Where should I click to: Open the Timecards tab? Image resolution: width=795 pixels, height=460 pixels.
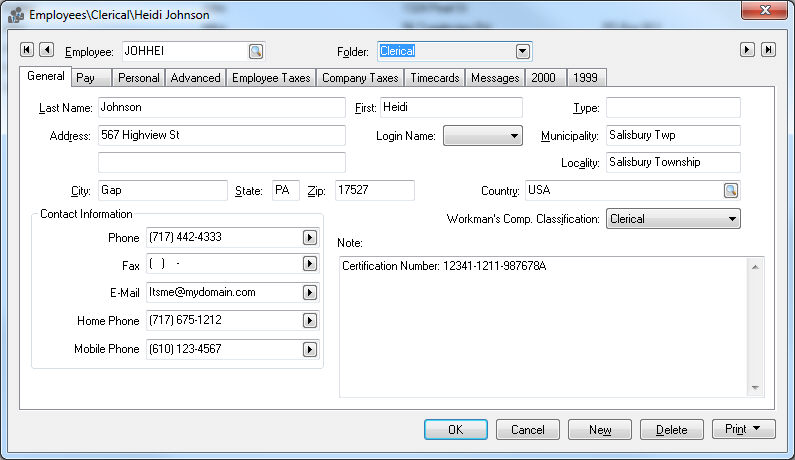point(435,78)
